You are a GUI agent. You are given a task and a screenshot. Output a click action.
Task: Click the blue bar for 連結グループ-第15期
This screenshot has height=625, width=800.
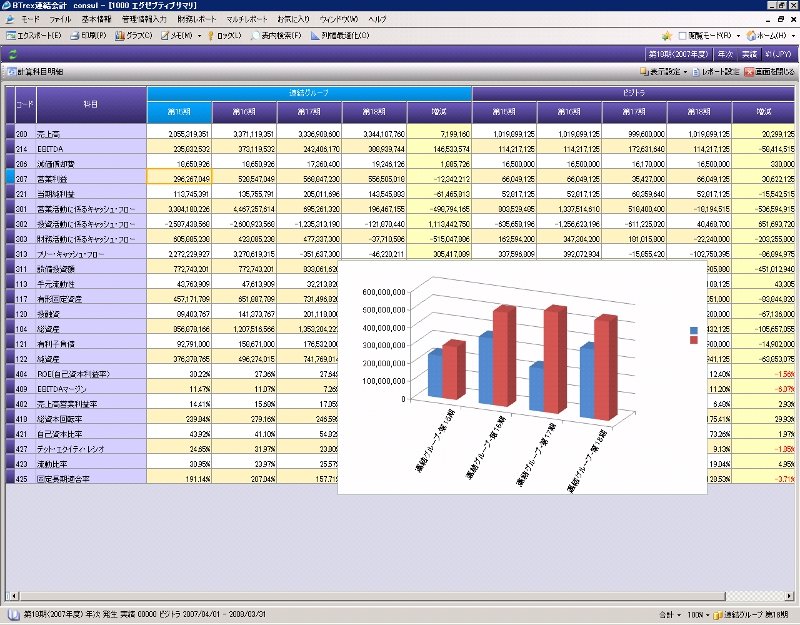435,374
